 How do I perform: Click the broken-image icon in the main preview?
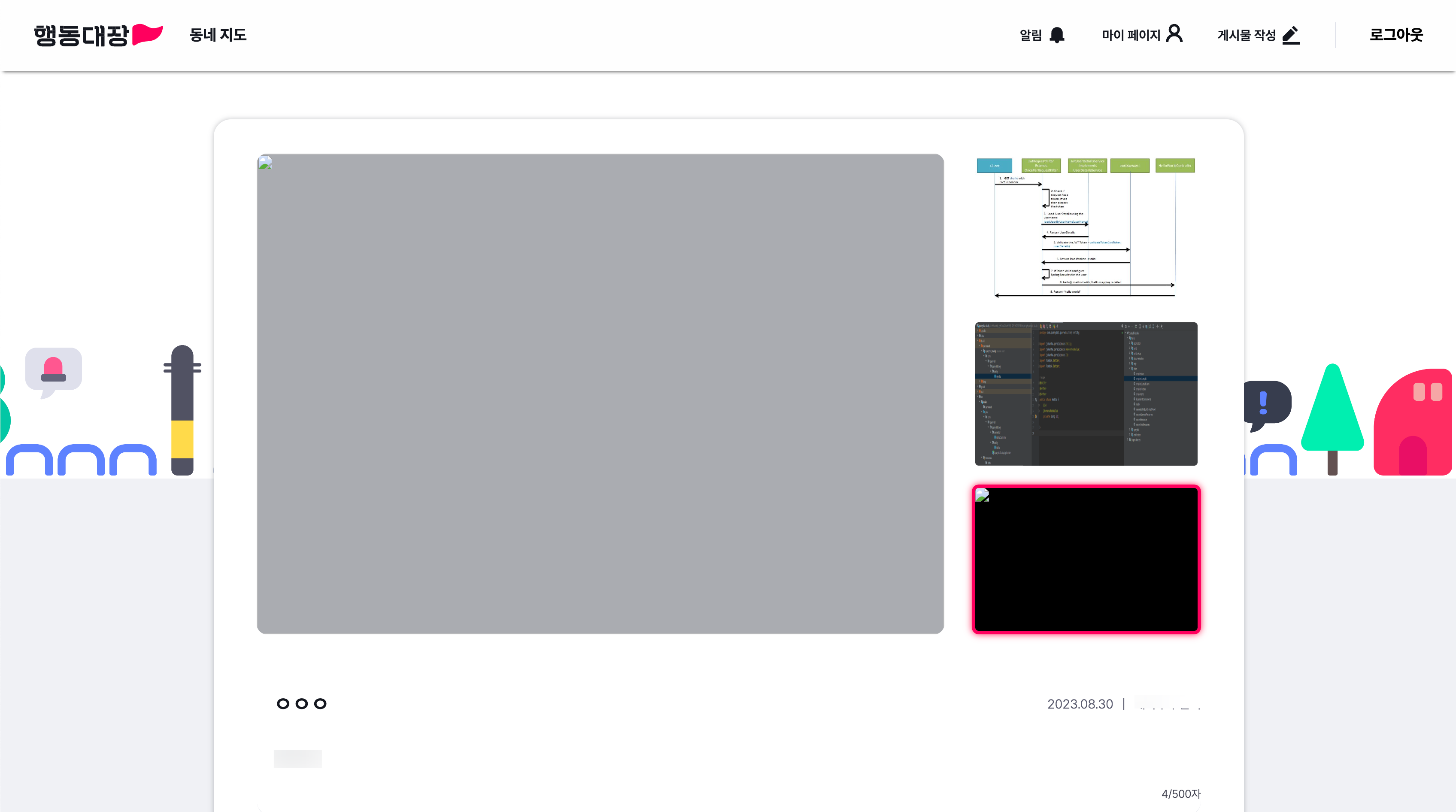point(265,163)
